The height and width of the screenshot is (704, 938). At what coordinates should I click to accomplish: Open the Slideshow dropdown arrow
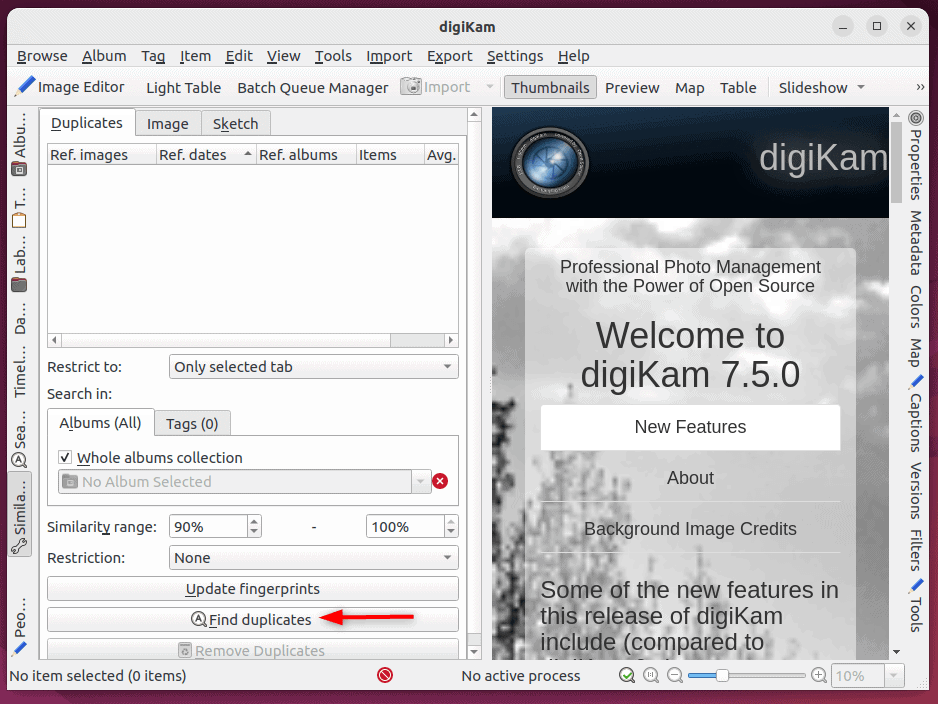pyautogui.click(x=861, y=87)
